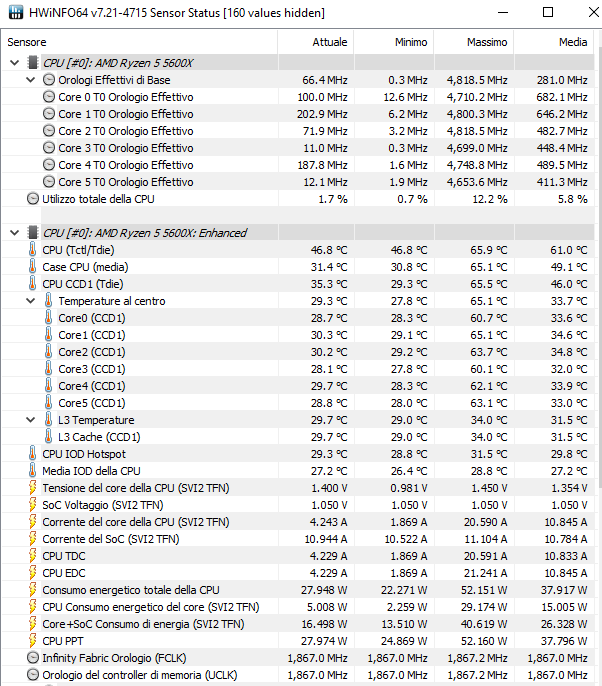
Task: Click the clock icon beside Core 0 T0 Orologio Effettivo
Action: [x=49, y=97]
